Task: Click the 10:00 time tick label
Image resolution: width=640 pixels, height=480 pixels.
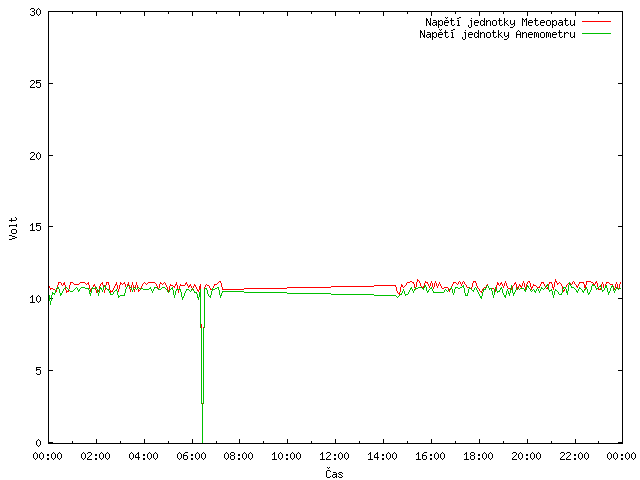Action: point(287,456)
